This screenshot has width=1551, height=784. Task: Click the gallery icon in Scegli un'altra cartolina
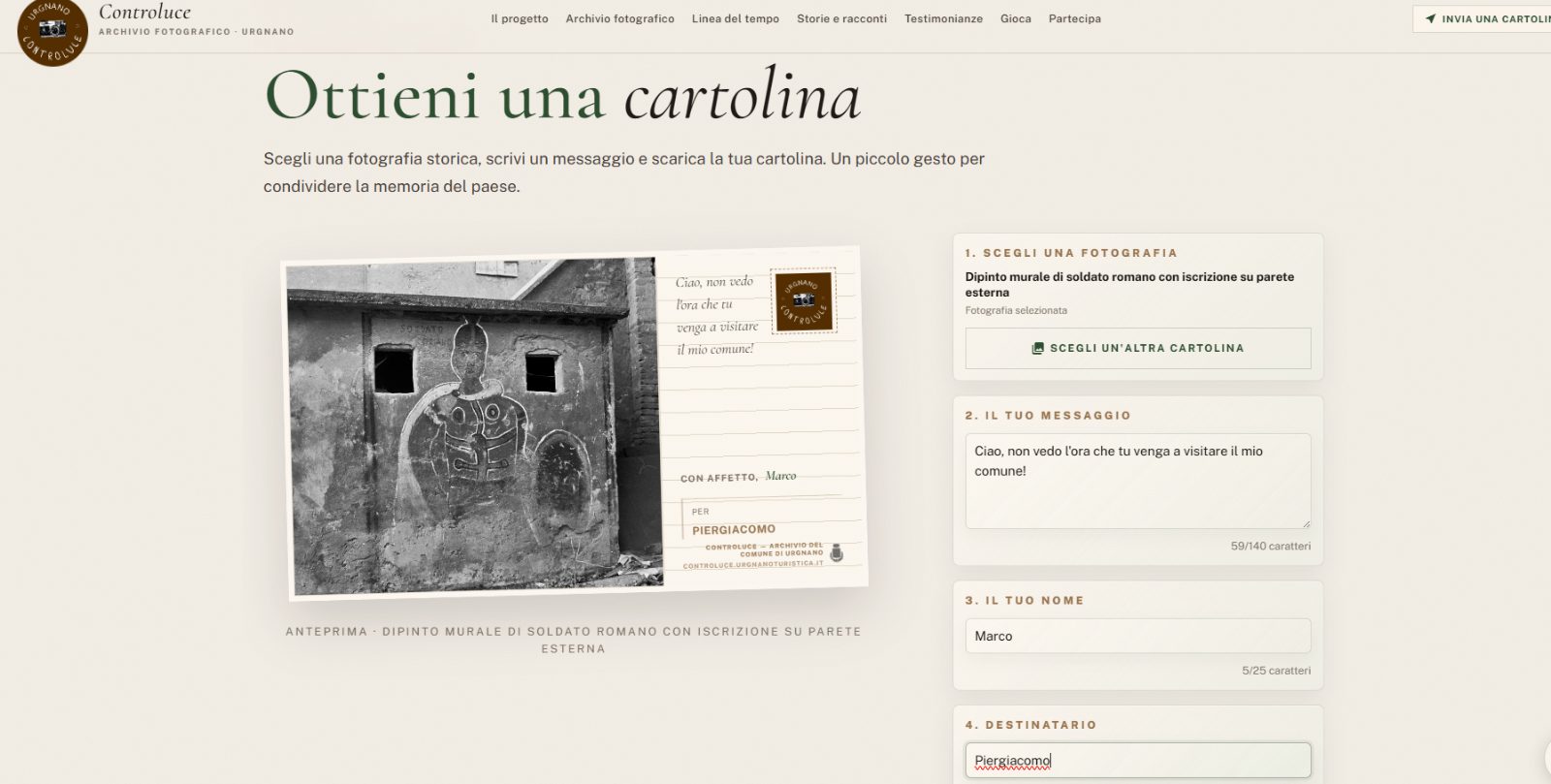pyautogui.click(x=1037, y=348)
